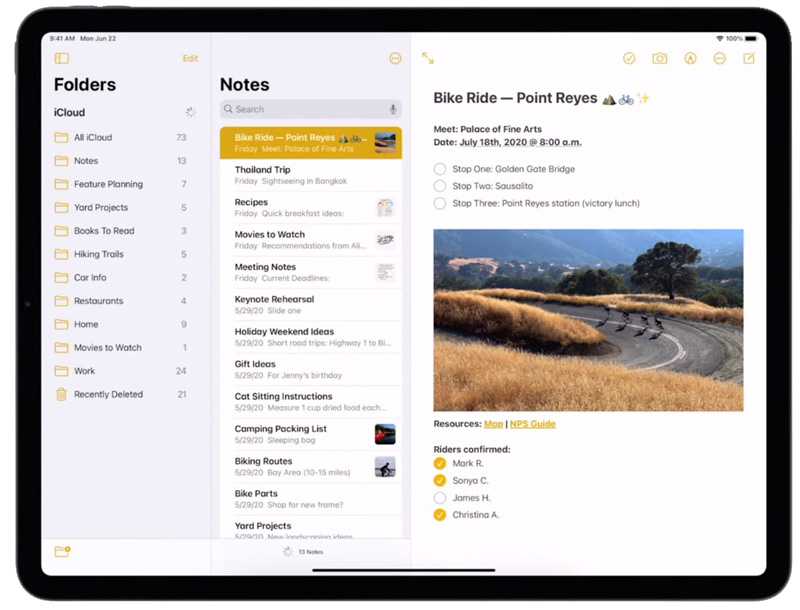Open the Gift Ideas note
800x610 pixels.
click(x=311, y=369)
